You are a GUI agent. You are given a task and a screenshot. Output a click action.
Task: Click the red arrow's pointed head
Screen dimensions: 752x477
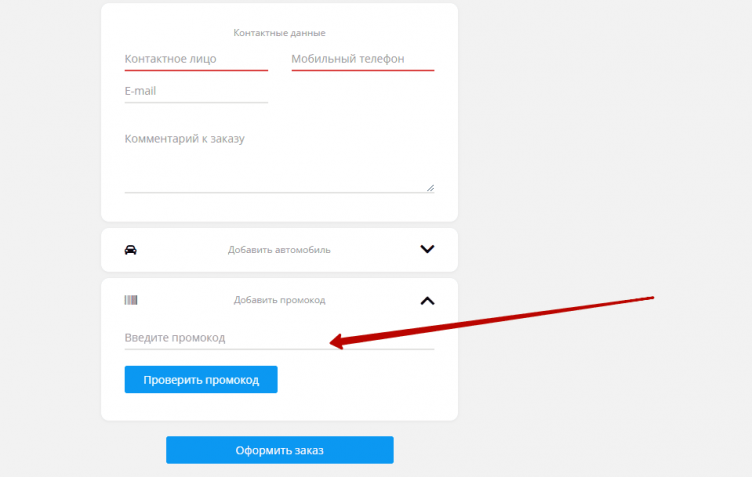tap(334, 343)
